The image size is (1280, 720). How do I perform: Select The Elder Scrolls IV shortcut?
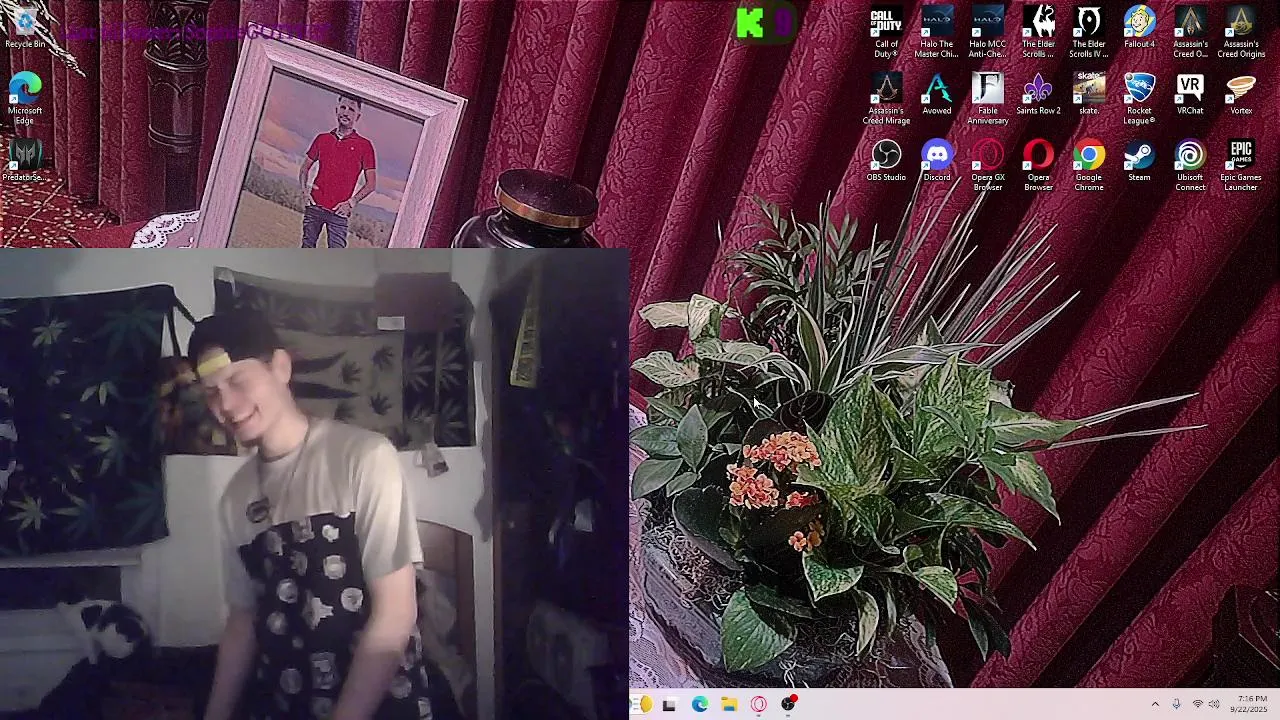[1088, 30]
